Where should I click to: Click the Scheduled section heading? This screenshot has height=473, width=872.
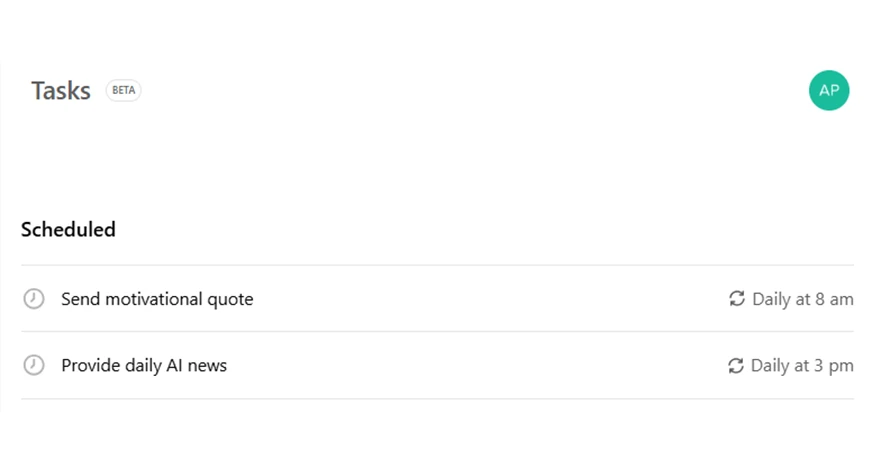68,230
